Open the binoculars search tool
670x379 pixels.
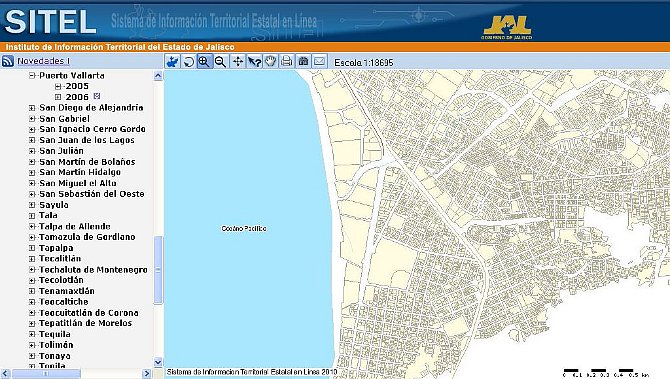tap(303, 62)
